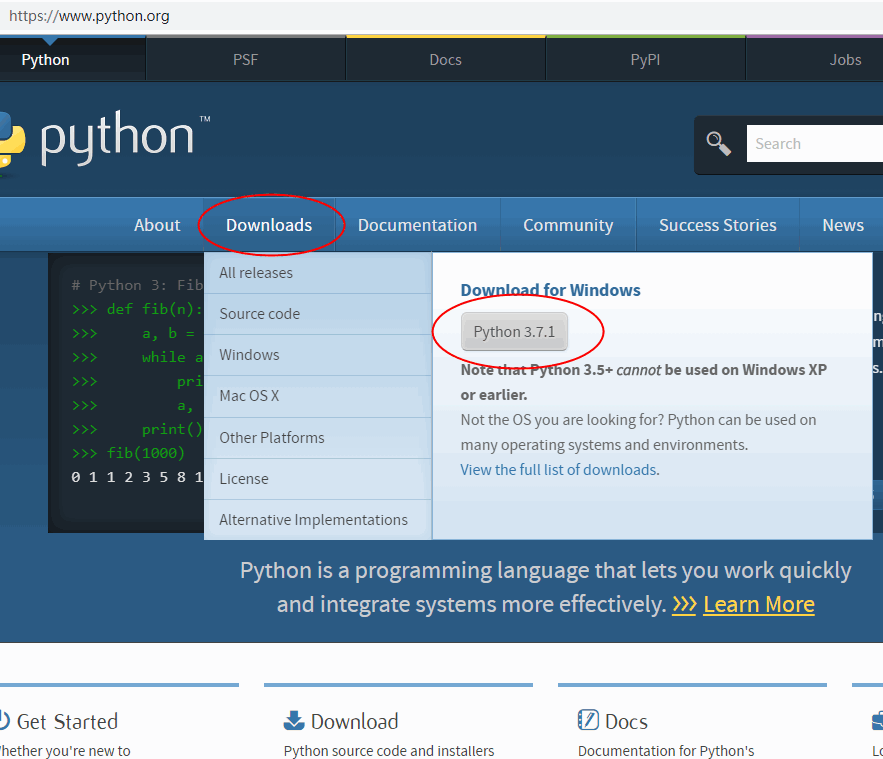Open the PyPI tab

coord(645,60)
